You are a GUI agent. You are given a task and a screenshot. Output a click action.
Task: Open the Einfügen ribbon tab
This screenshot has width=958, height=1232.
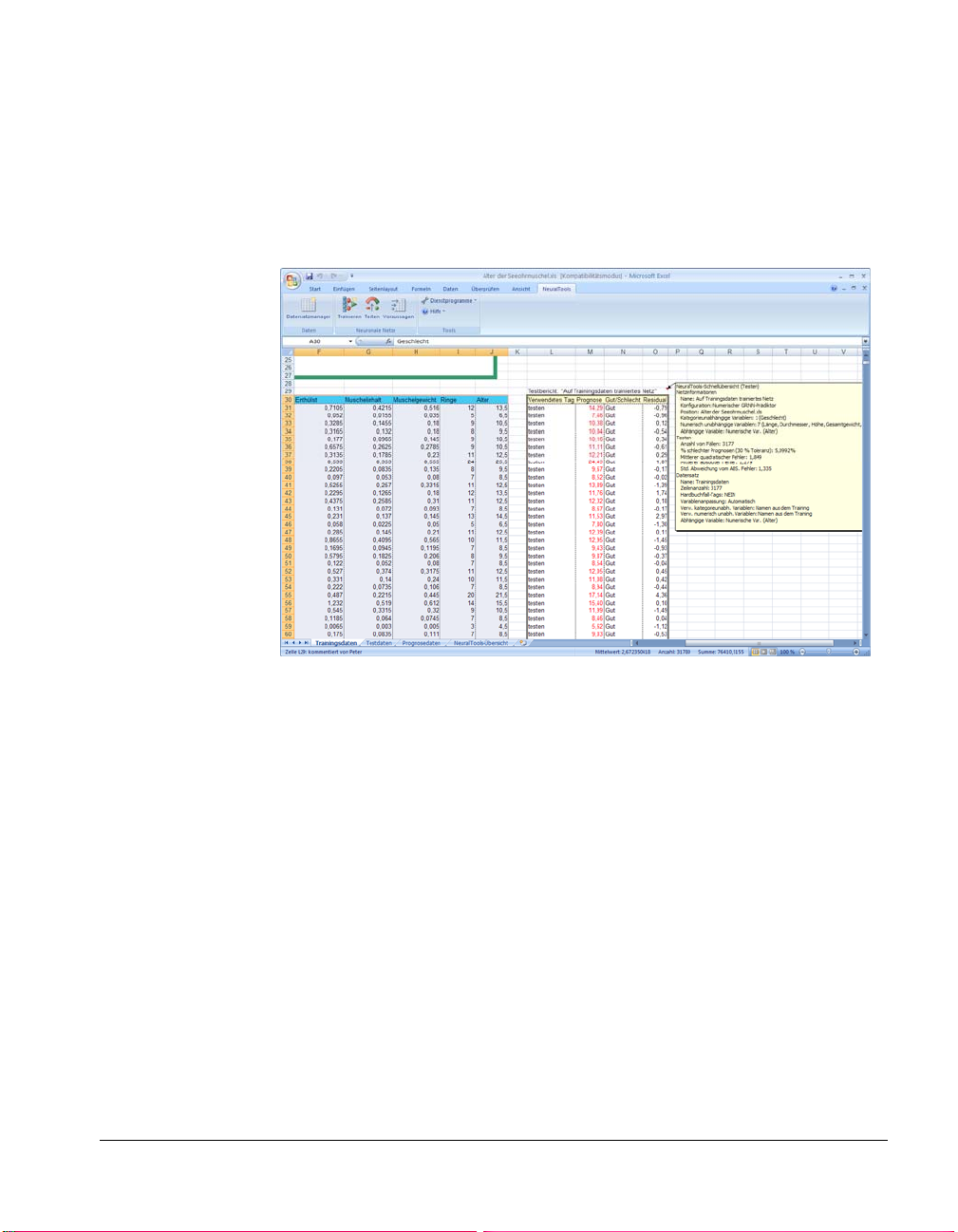344,289
